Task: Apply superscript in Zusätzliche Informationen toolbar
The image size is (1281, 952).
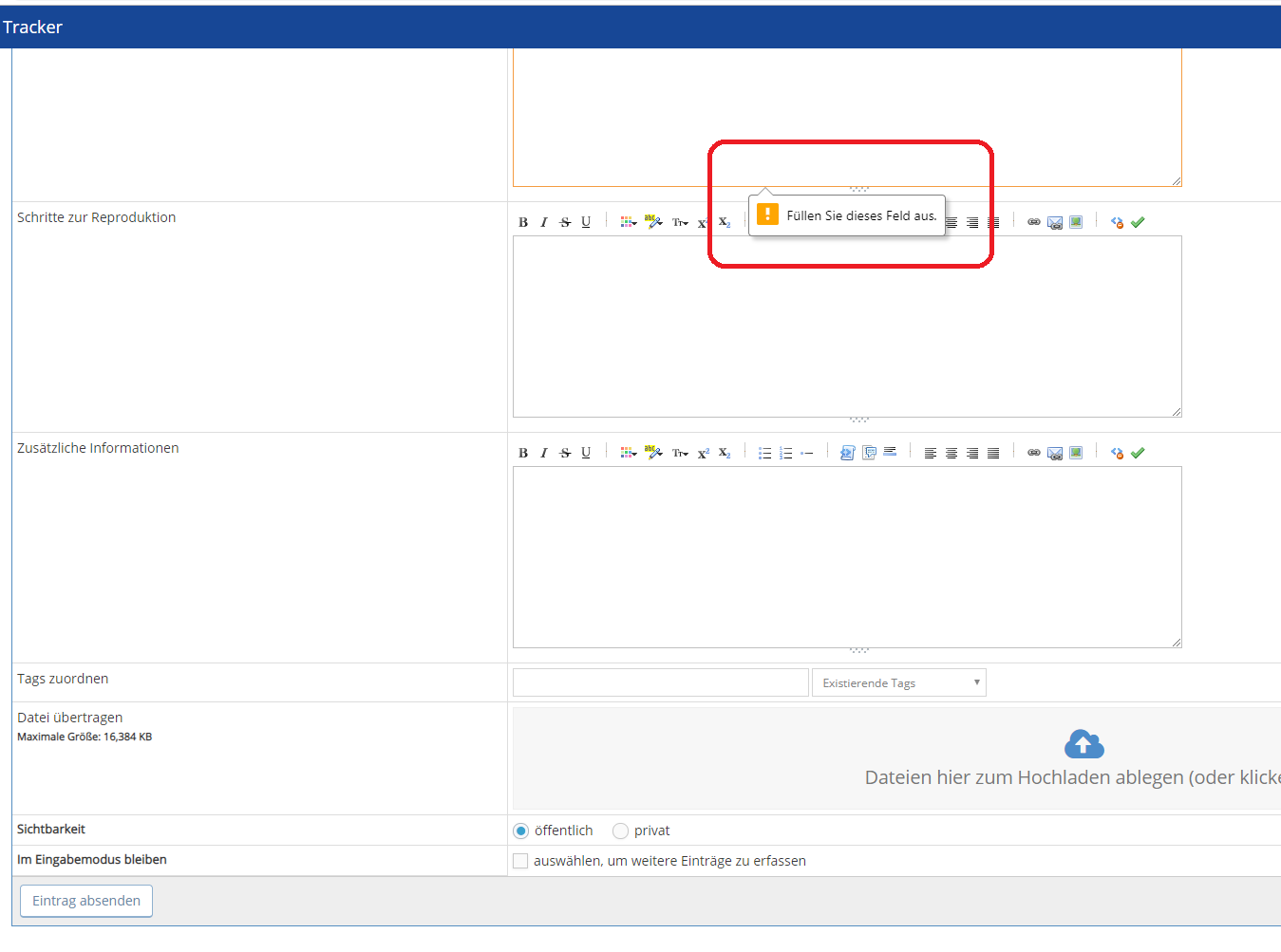Action: [x=704, y=454]
